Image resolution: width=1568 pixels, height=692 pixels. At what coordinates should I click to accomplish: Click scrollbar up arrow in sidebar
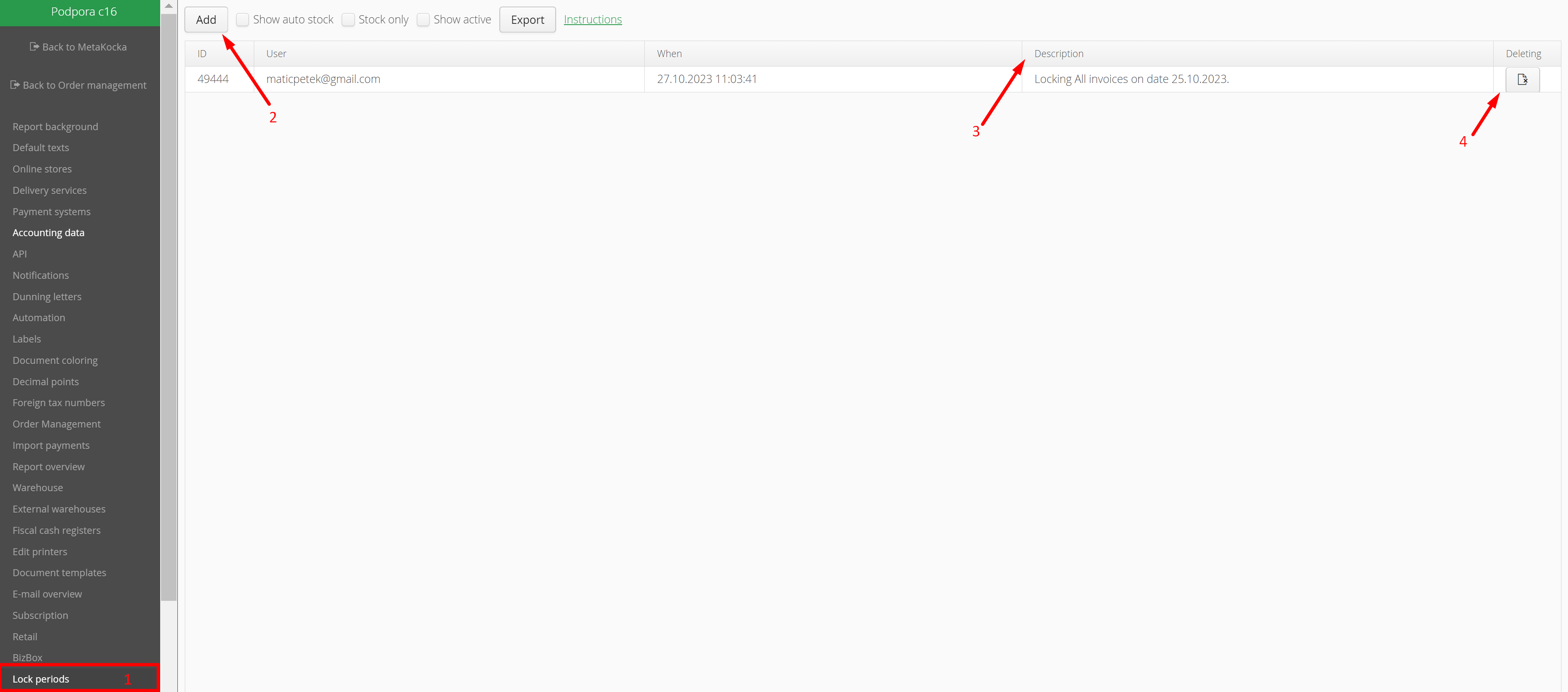click(x=169, y=5)
